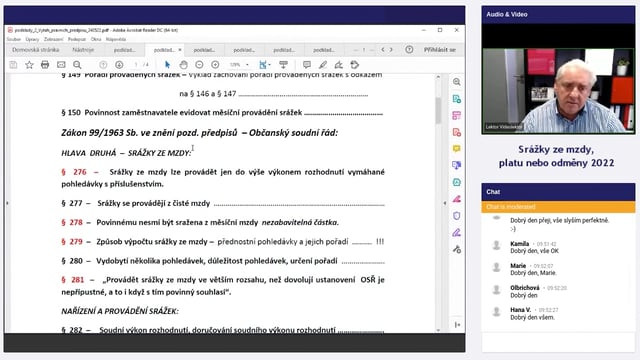Screen dimensions: 640x360
Task: Collapse the right tools pane
Action: [x=457, y=324]
